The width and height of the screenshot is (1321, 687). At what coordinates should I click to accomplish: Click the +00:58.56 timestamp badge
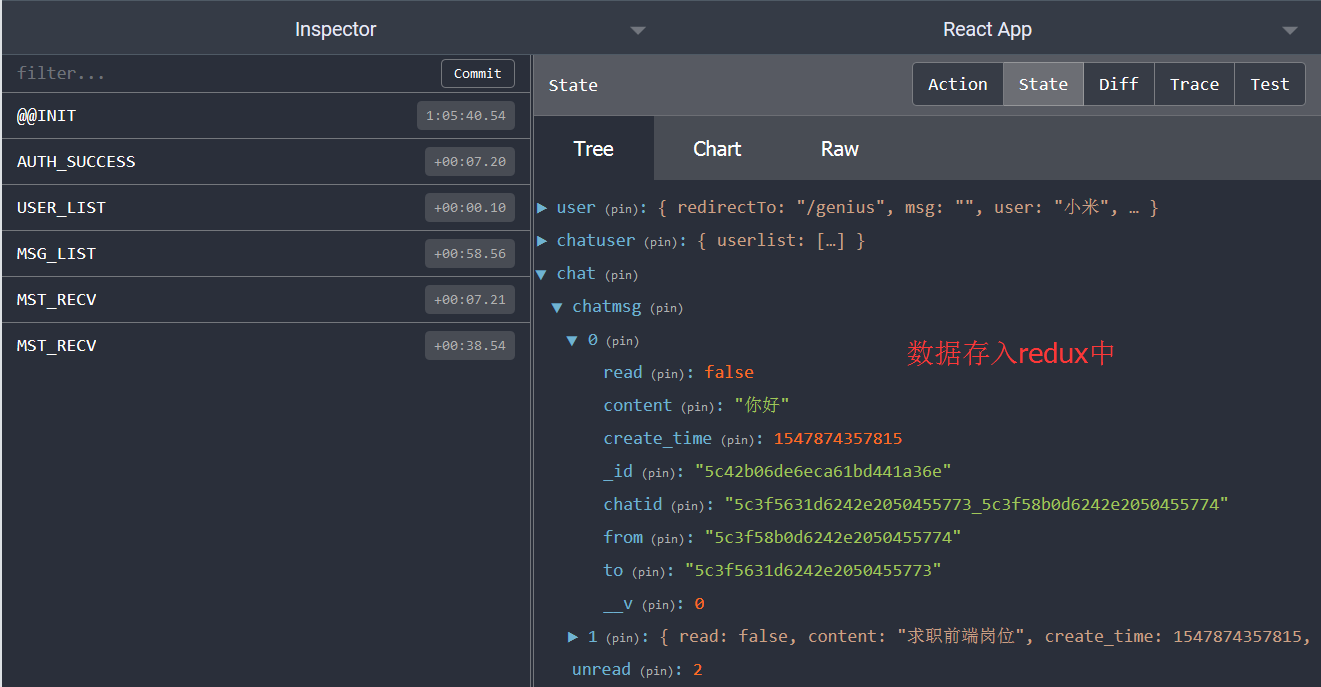(x=470, y=254)
